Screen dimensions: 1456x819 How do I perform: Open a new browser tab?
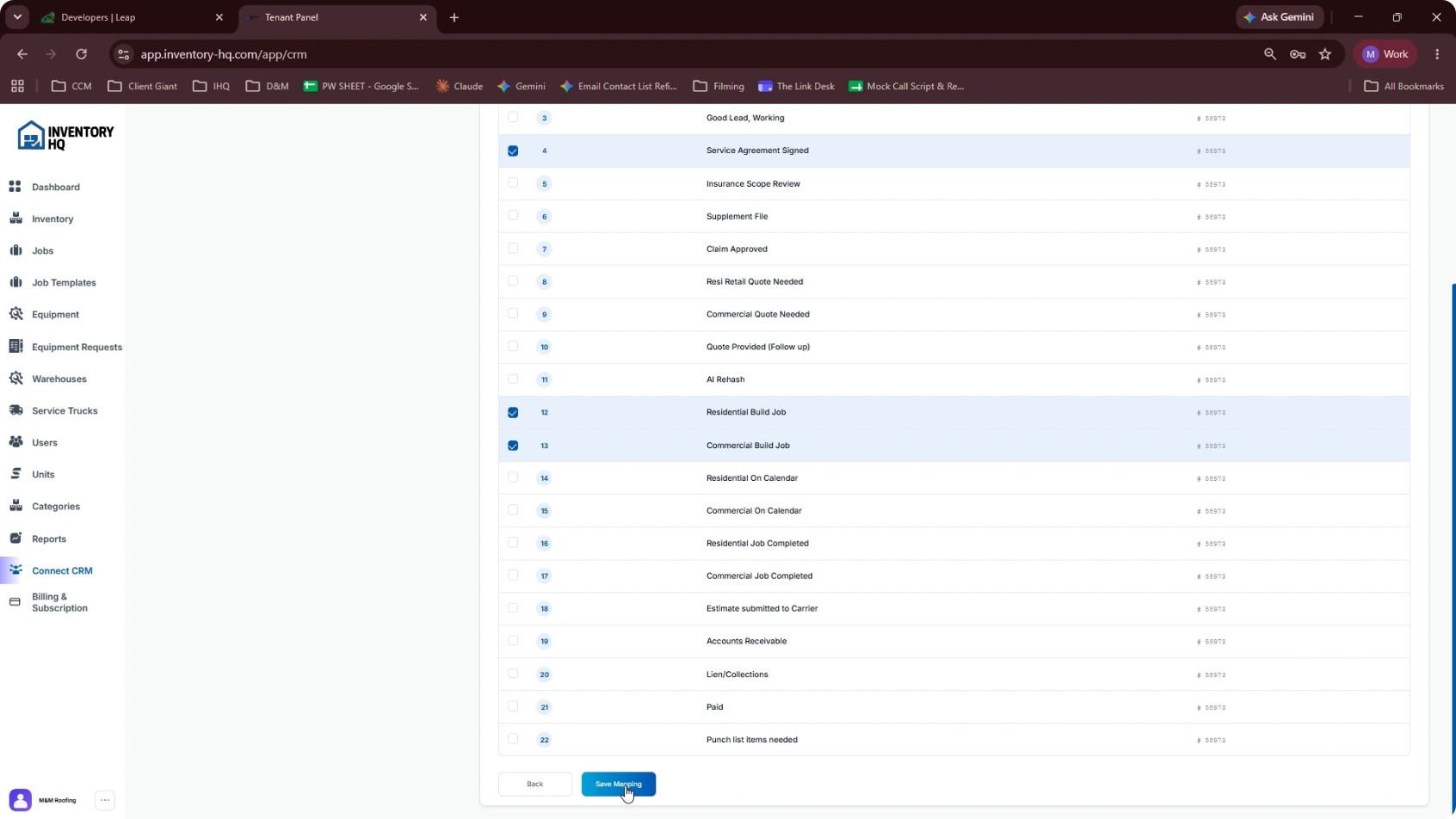tap(454, 17)
